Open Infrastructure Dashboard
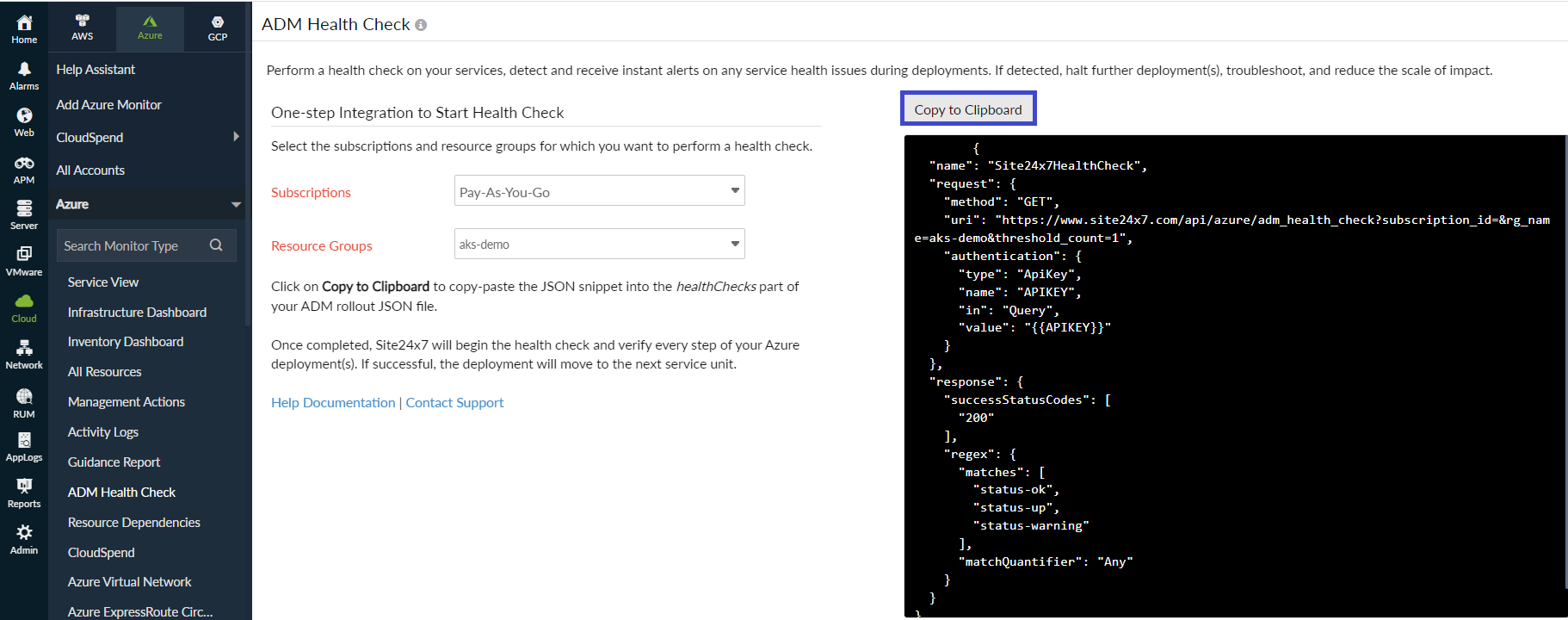The width and height of the screenshot is (1568, 620). coord(137,313)
